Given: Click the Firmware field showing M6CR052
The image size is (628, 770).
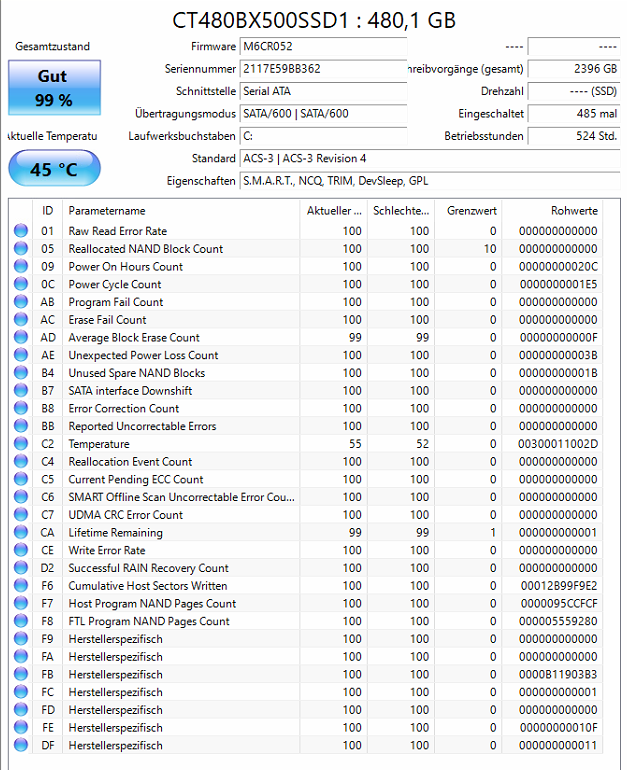Looking at the screenshot, I should (x=324, y=47).
